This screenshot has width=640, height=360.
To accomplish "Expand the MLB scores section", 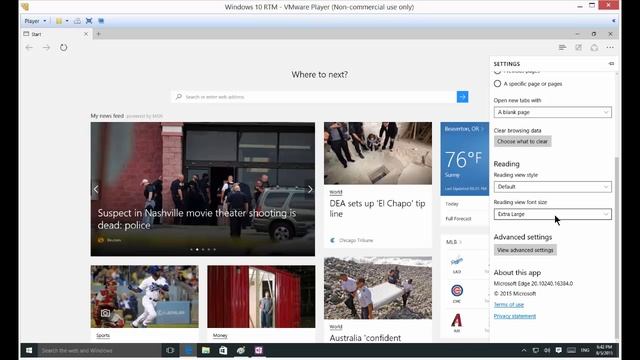I will 453,242.
